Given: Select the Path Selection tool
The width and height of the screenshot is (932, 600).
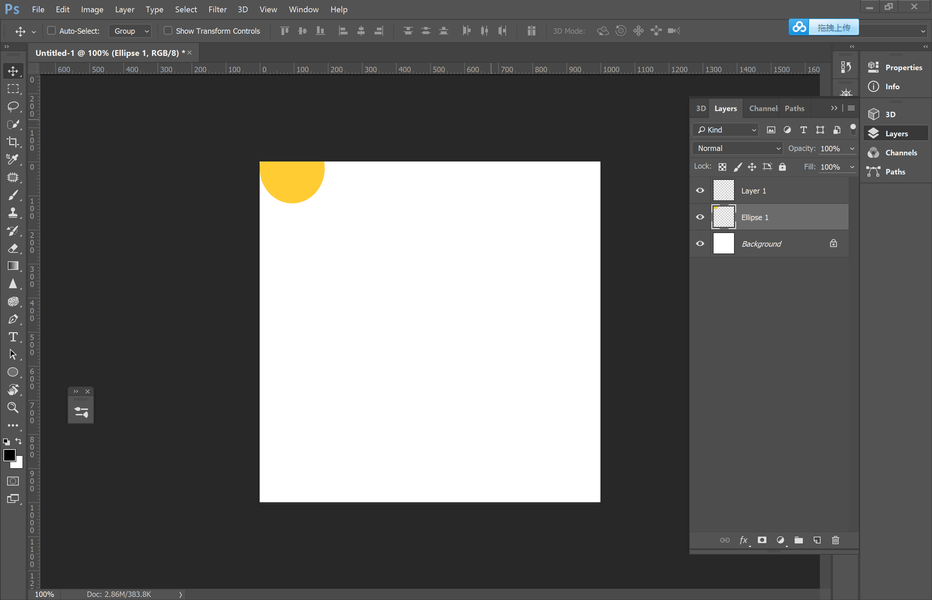Looking at the screenshot, I should click(12, 354).
